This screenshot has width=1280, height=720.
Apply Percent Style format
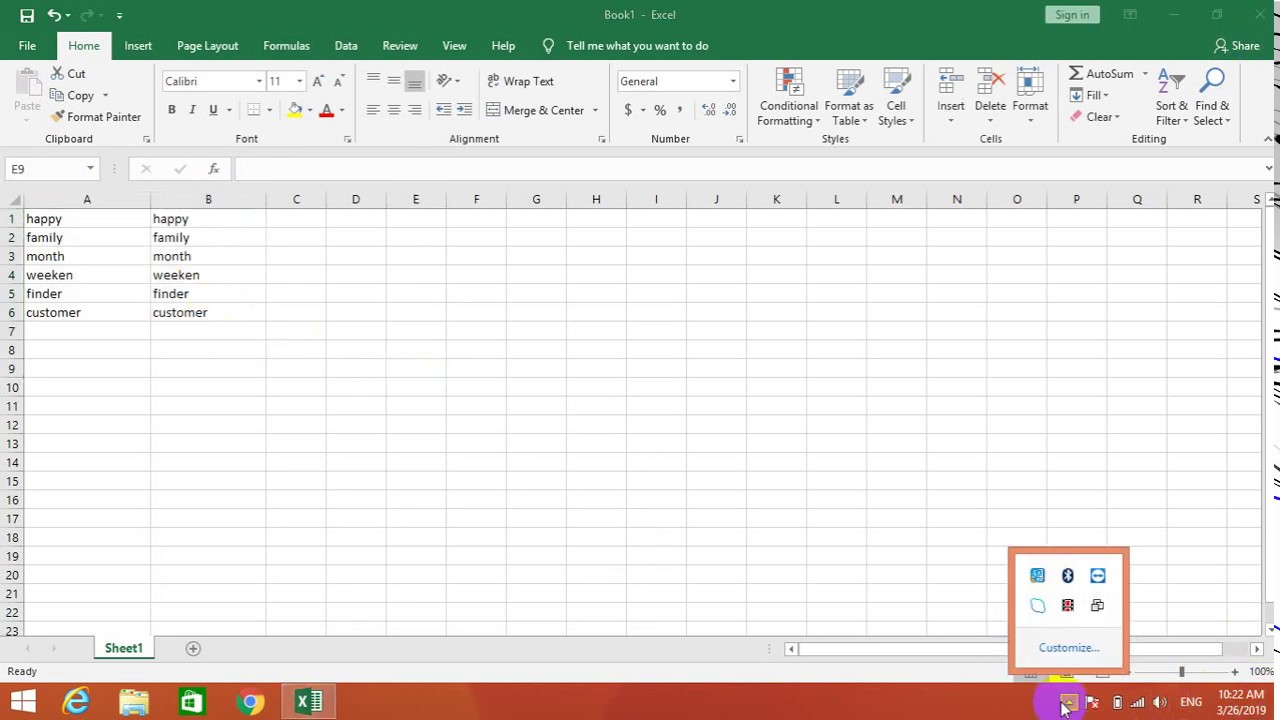(x=660, y=110)
